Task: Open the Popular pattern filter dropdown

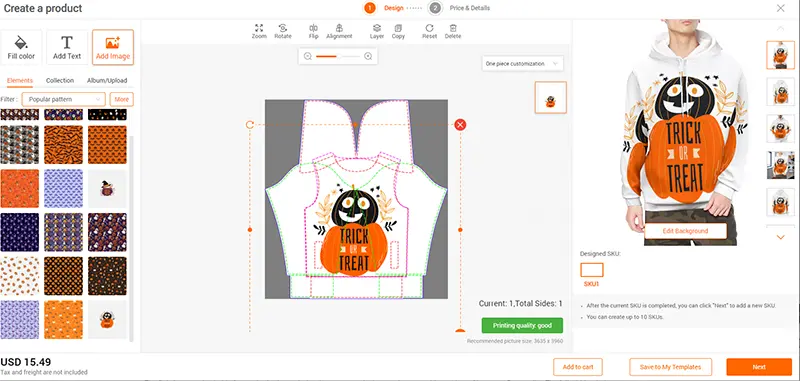Action: [x=64, y=99]
